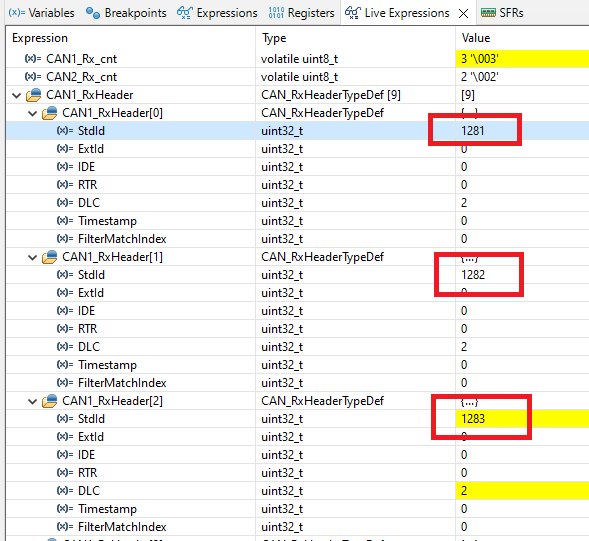Click the highlighted StdId value 1283

473,419
